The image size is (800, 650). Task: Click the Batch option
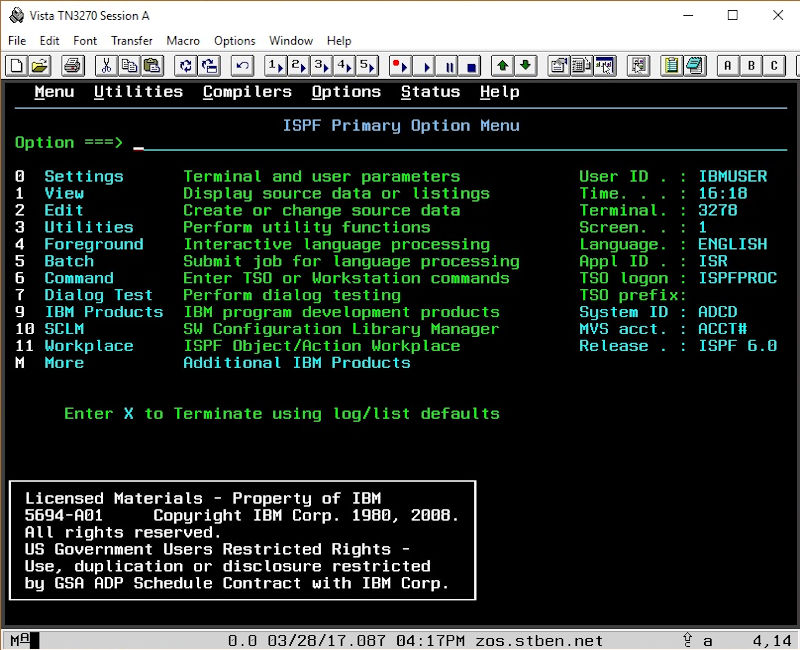69,261
